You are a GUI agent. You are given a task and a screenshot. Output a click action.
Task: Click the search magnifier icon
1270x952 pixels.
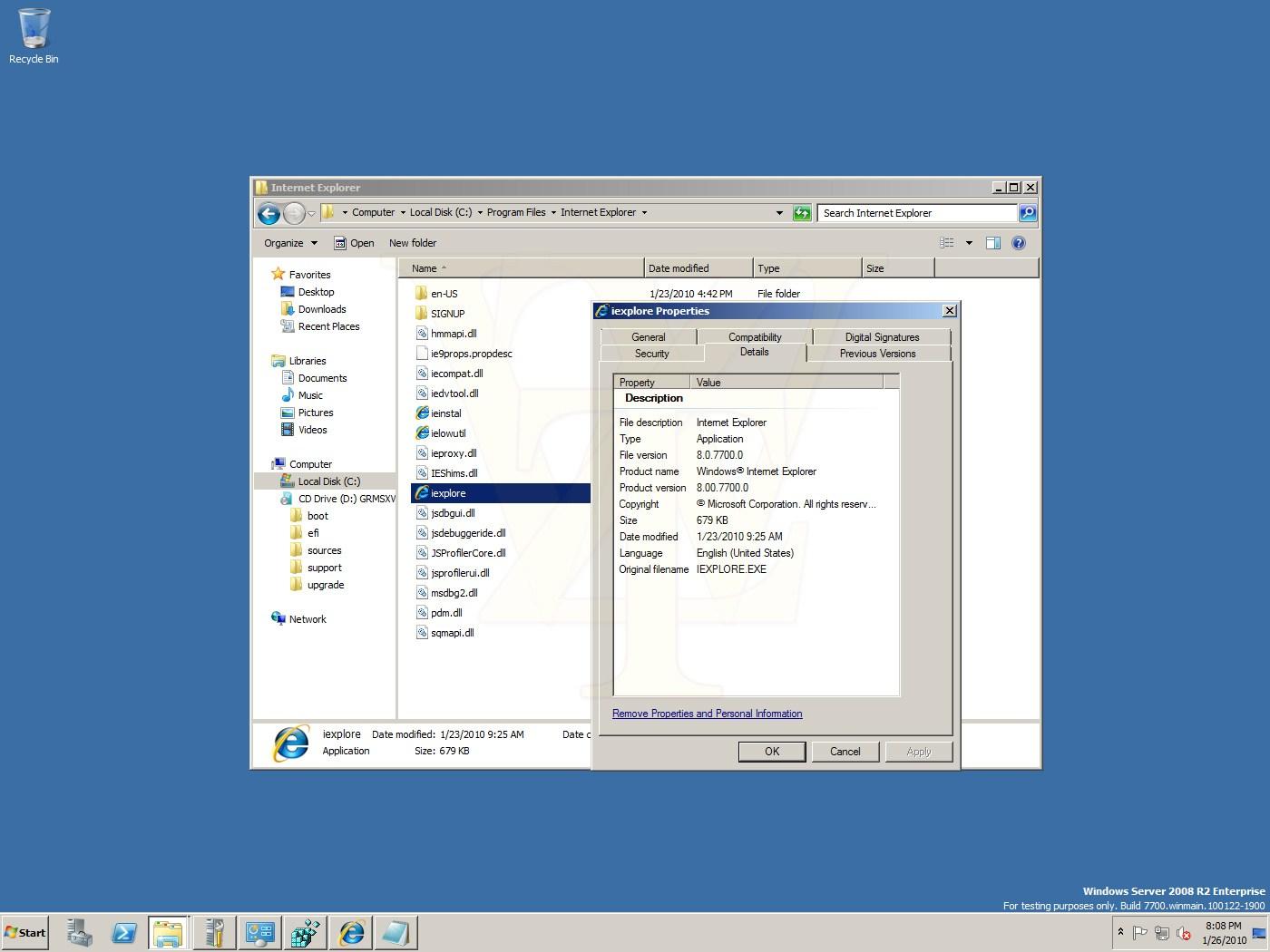tap(1028, 213)
